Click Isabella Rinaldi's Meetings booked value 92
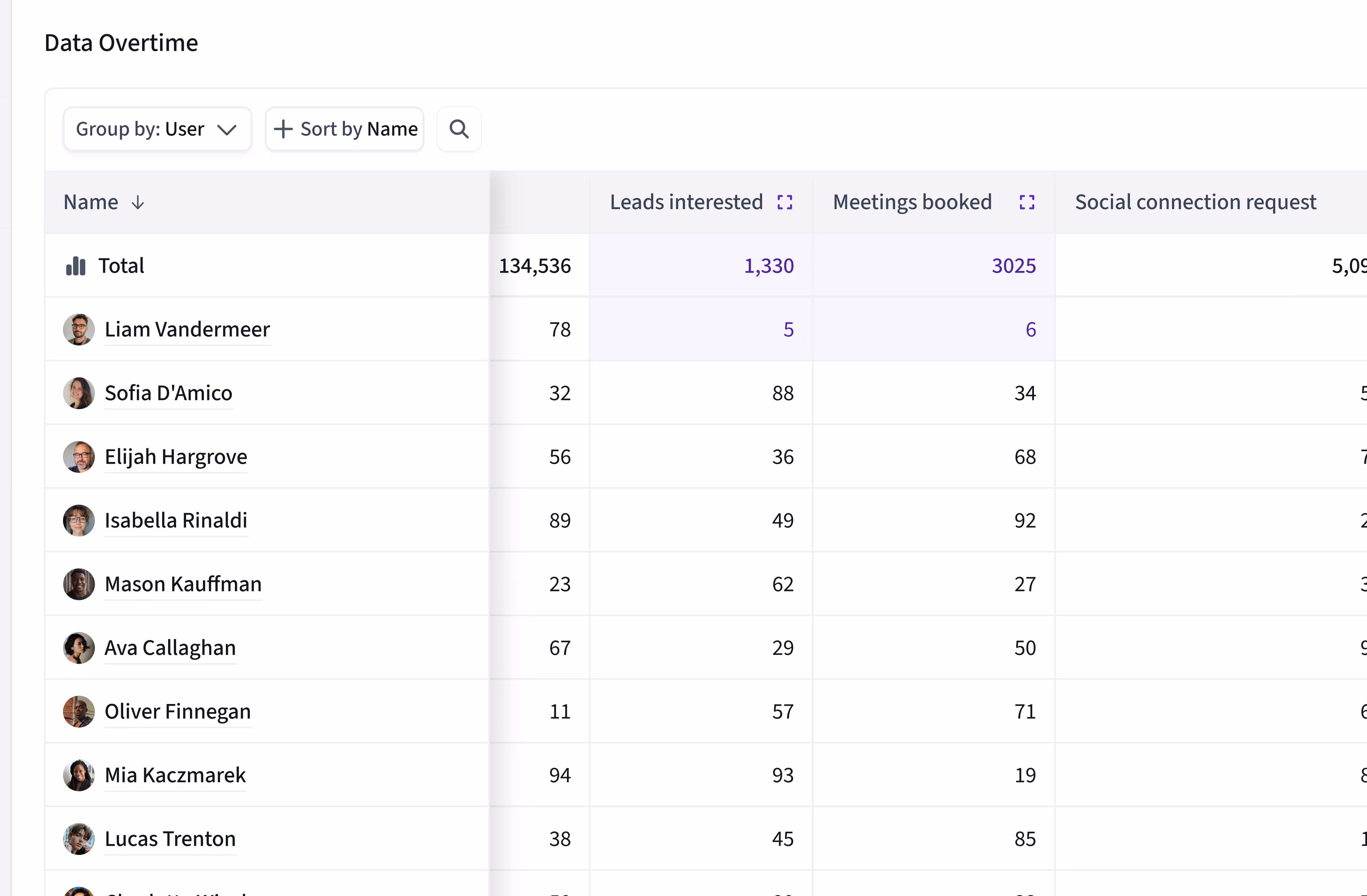1367x896 pixels. [1025, 521]
